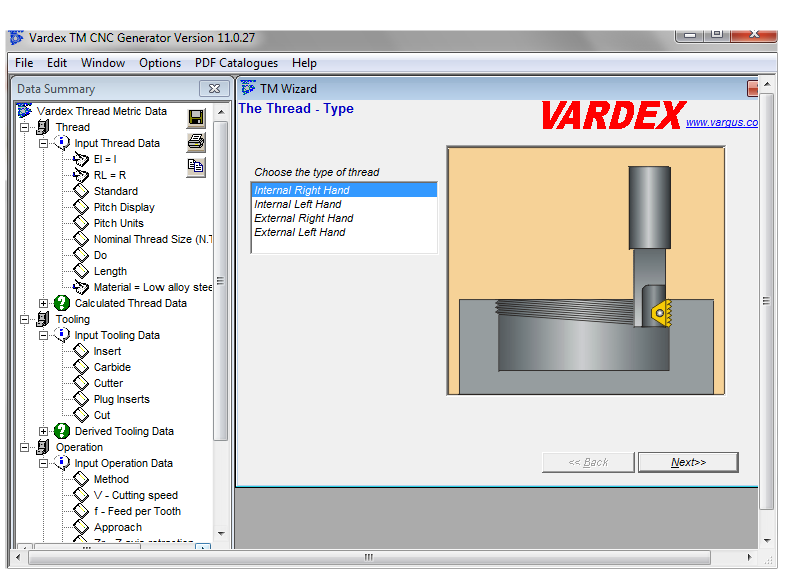
Task: Click the Vardex application icon in title bar
Action: click(x=17, y=38)
